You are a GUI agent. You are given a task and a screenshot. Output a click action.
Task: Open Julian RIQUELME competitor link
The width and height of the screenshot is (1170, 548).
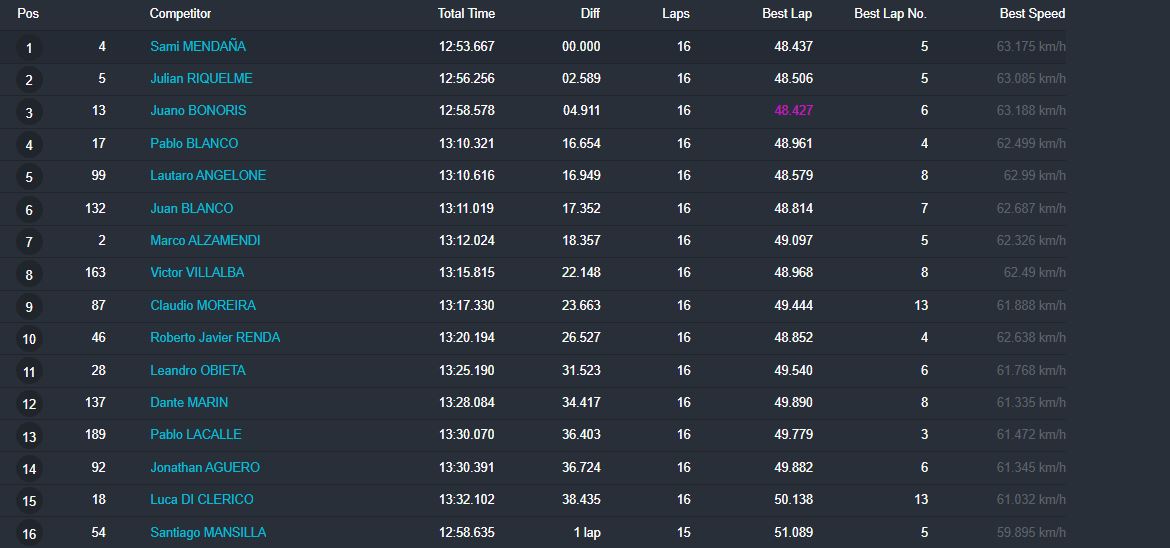tap(201, 78)
